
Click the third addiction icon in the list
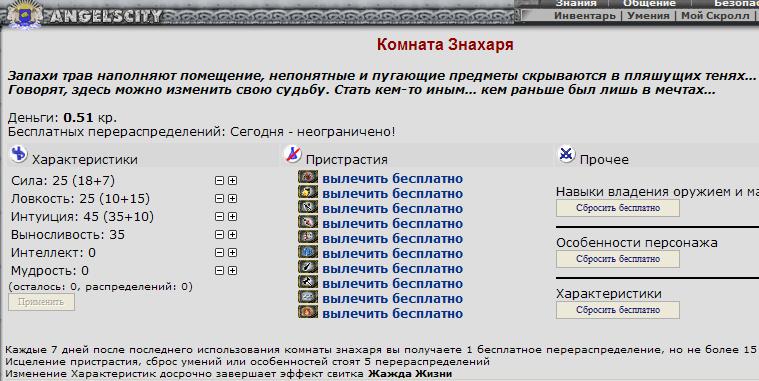tap(308, 207)
